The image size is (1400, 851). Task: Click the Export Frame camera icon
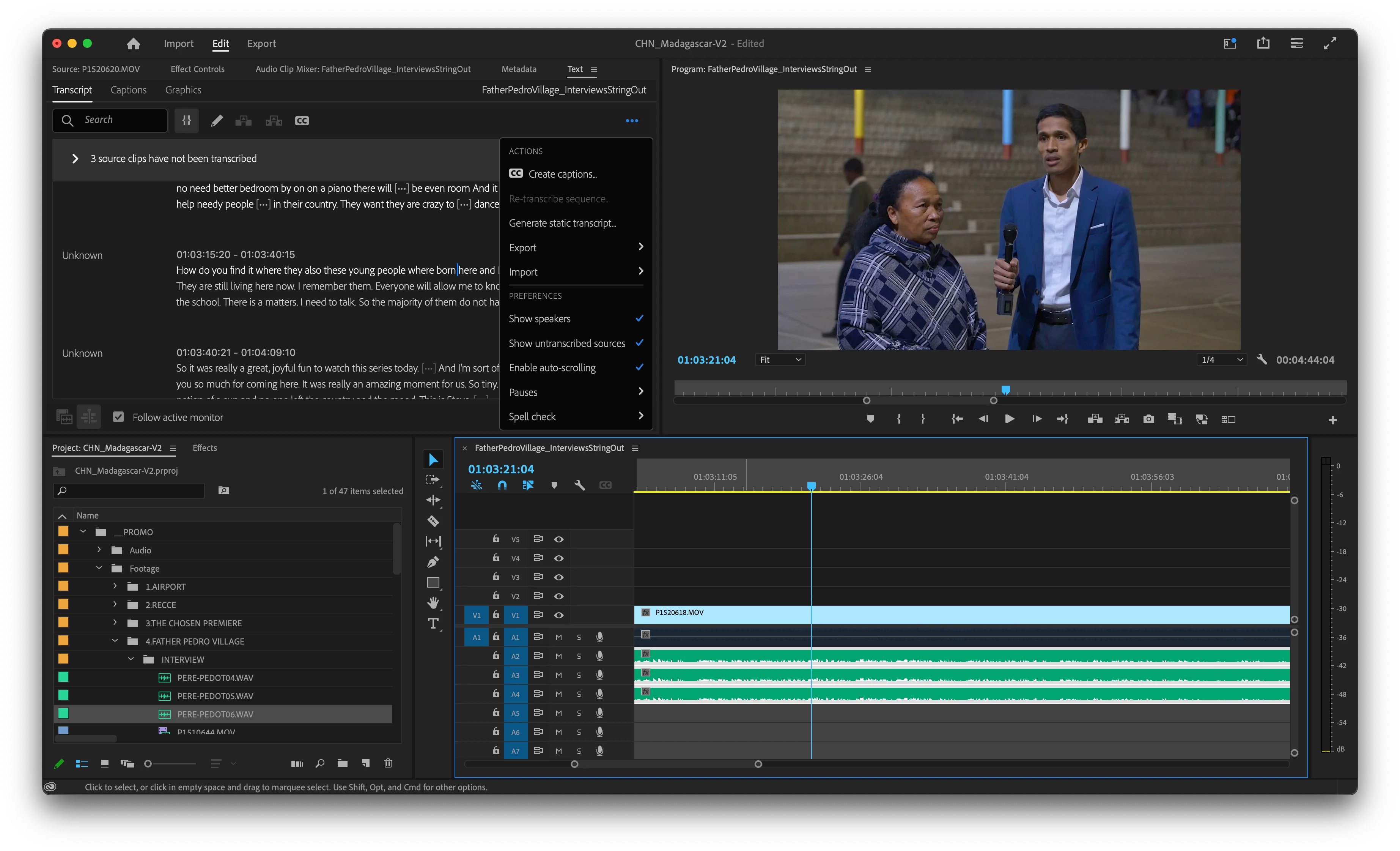point(1148,419)
